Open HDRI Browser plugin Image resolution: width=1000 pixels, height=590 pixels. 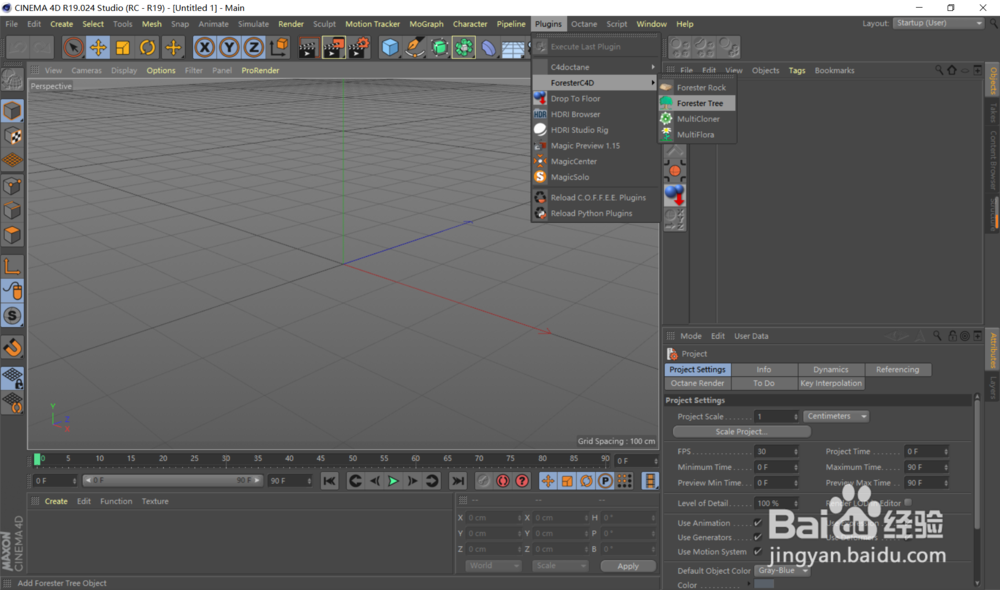pyautogui.click(x=595, y=115)
